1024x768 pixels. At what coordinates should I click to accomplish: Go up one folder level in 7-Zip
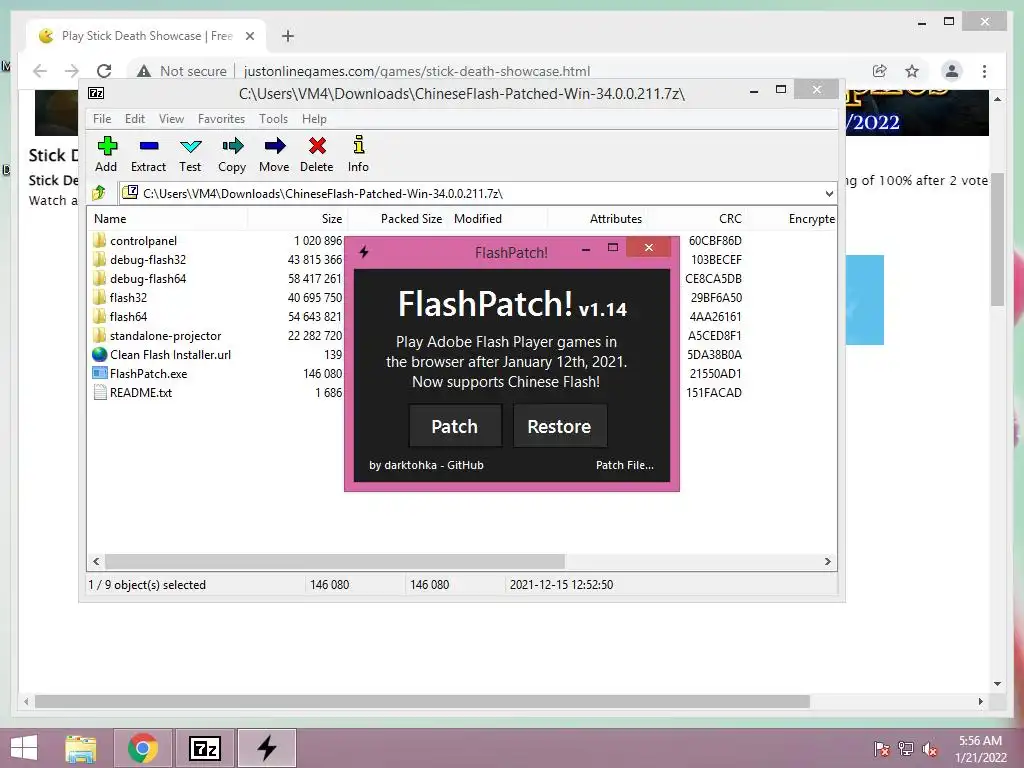point(99,193)
